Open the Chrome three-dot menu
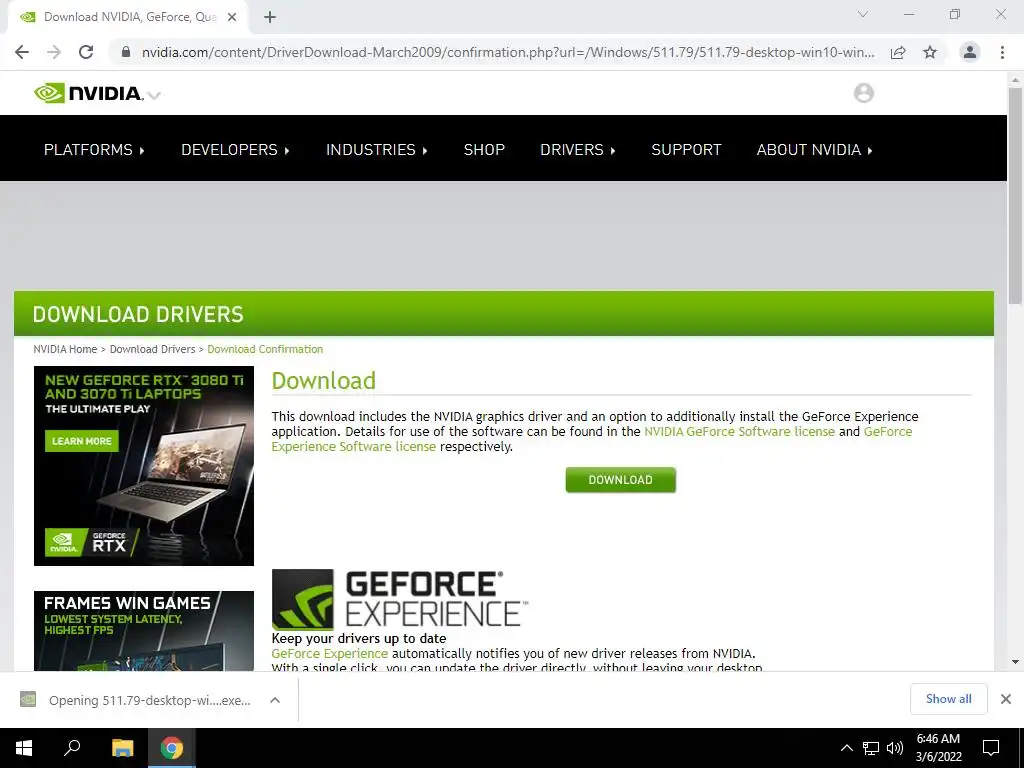This screenshot has width=1024, height=768. coord(1002,52)
